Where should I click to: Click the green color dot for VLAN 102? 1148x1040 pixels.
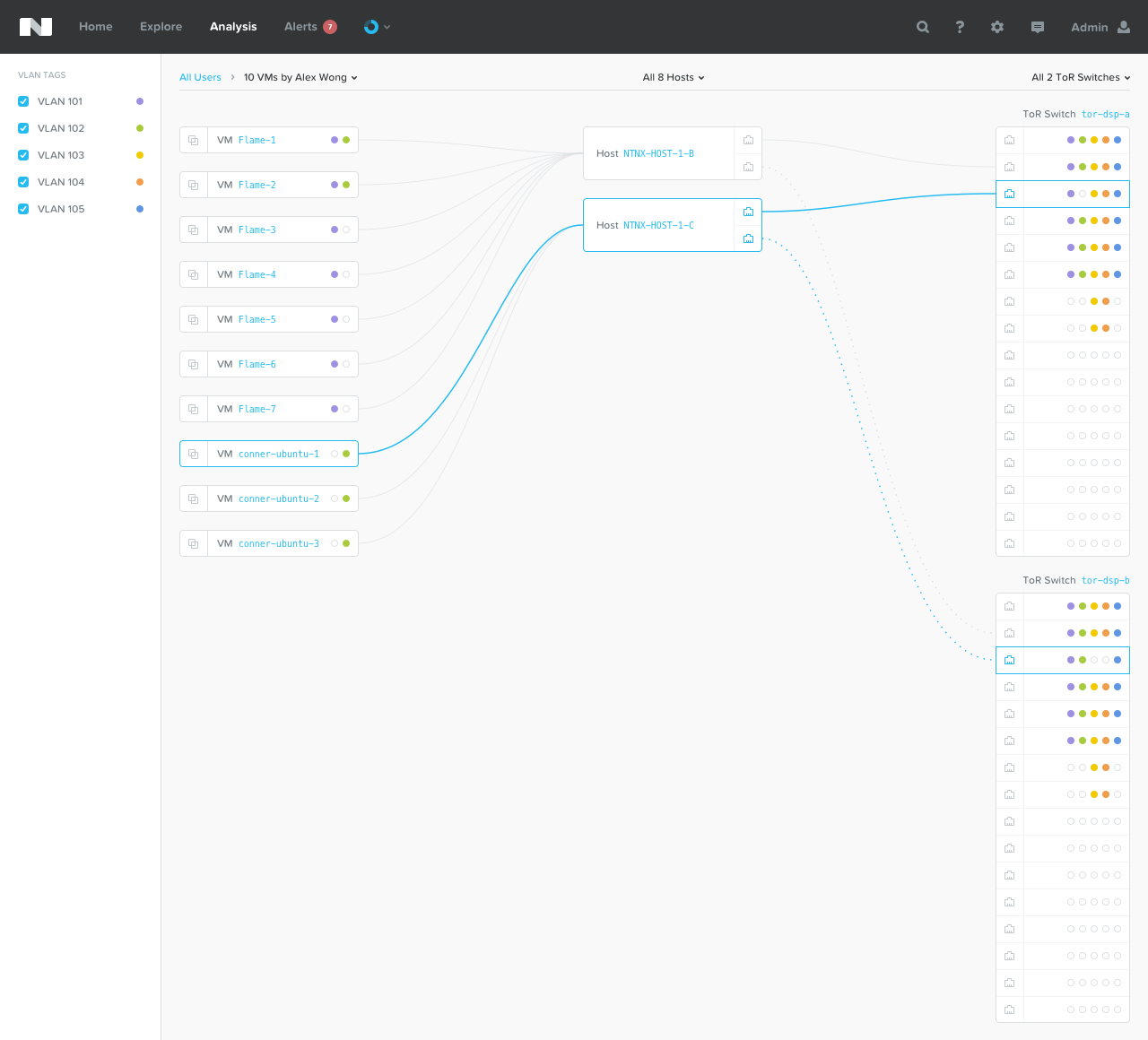140,128
